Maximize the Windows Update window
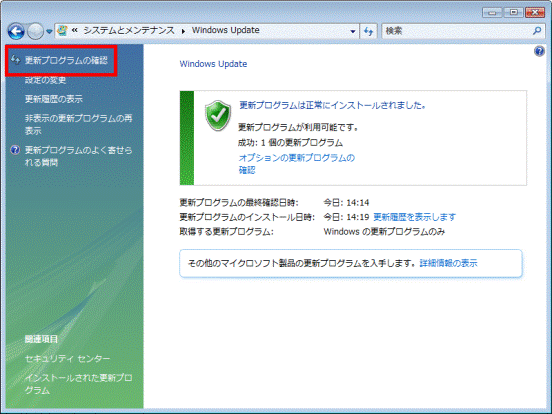 pos(514,13)
